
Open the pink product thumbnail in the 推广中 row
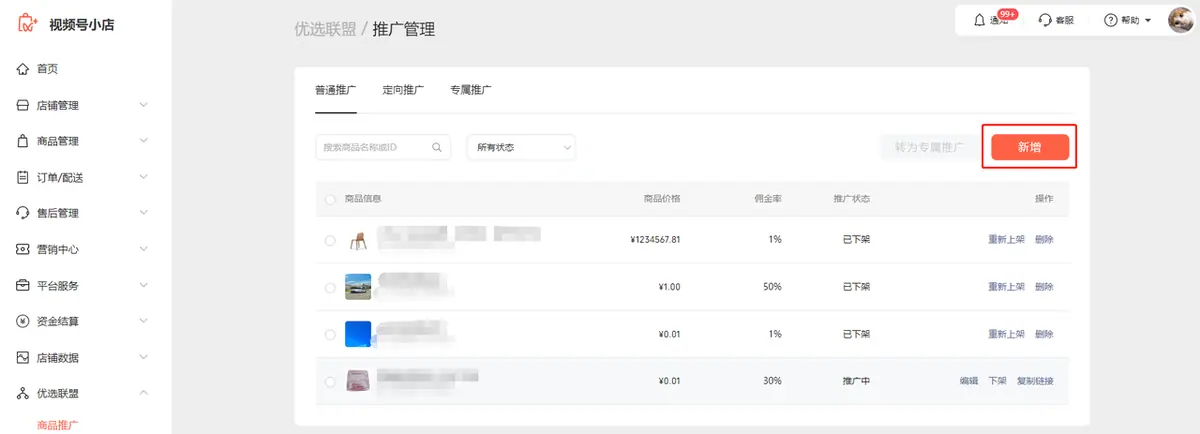358,381
